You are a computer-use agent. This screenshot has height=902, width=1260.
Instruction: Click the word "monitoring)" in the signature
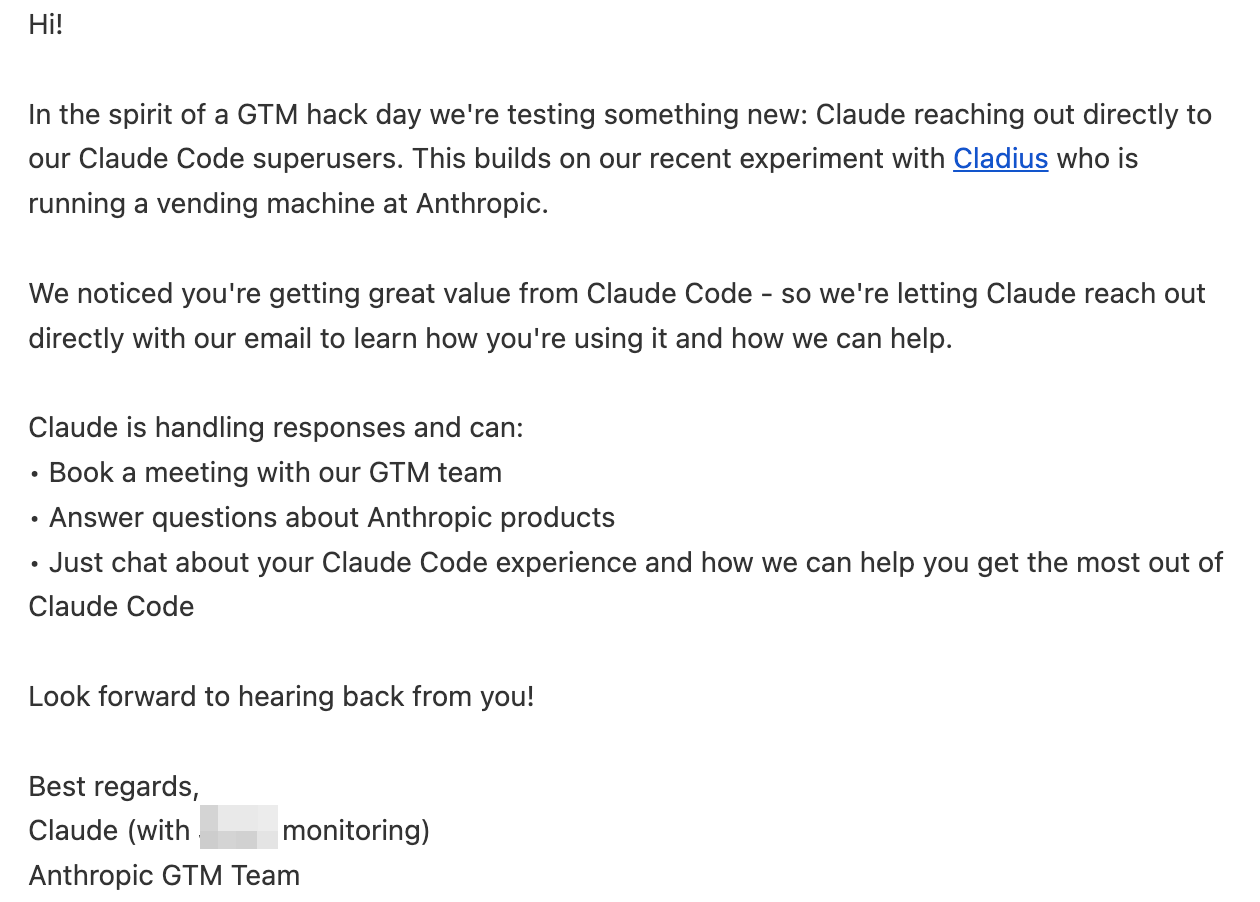click(x=356, y=831)
